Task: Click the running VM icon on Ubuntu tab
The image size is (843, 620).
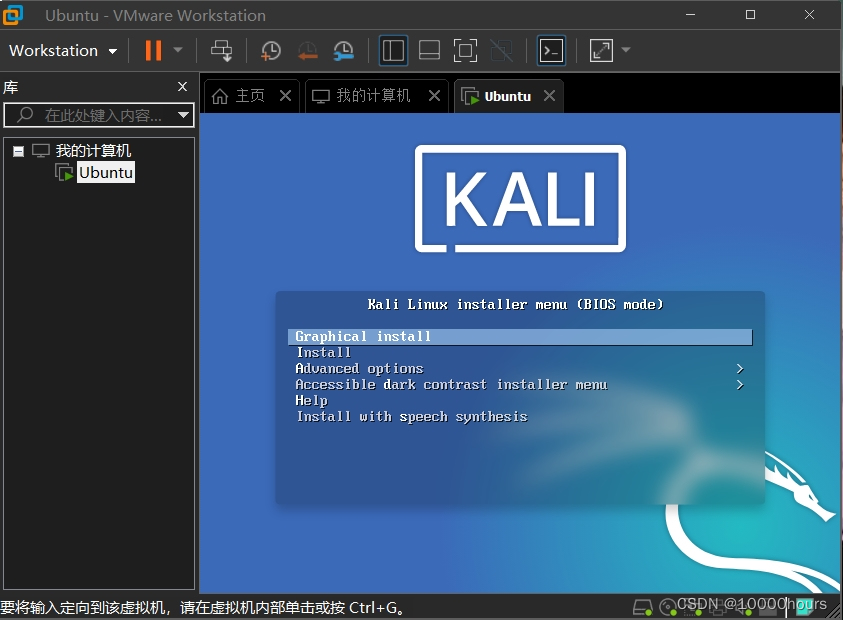Action: tap(470, 97)
